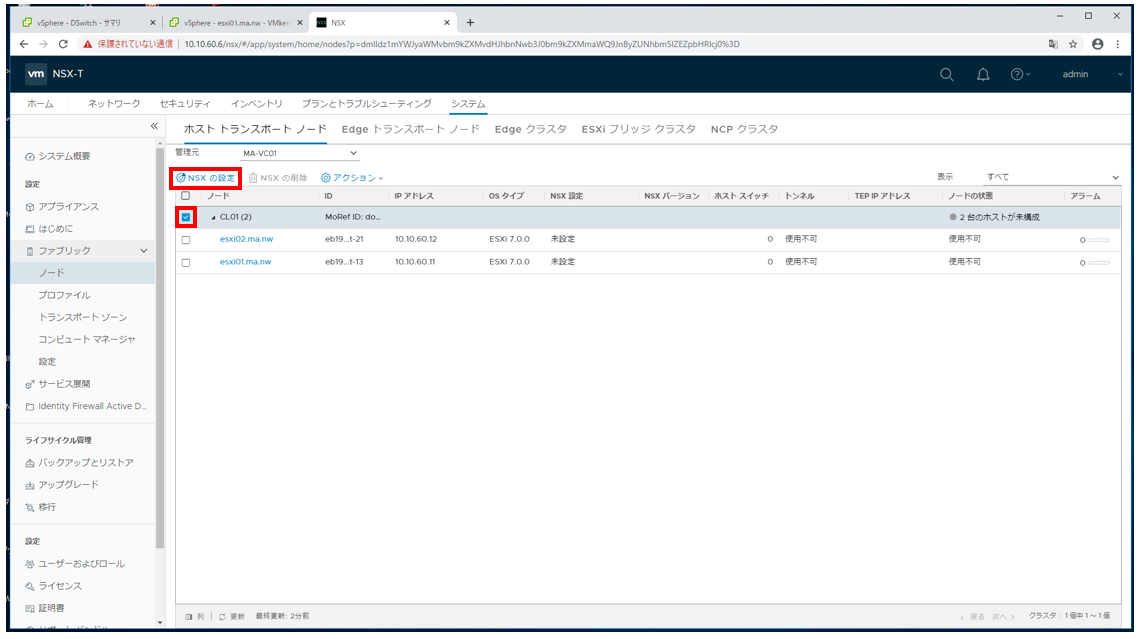Click the sidebar vertical scrollbar
Screen dimensions: 1140x639
[x=160, y=349]
